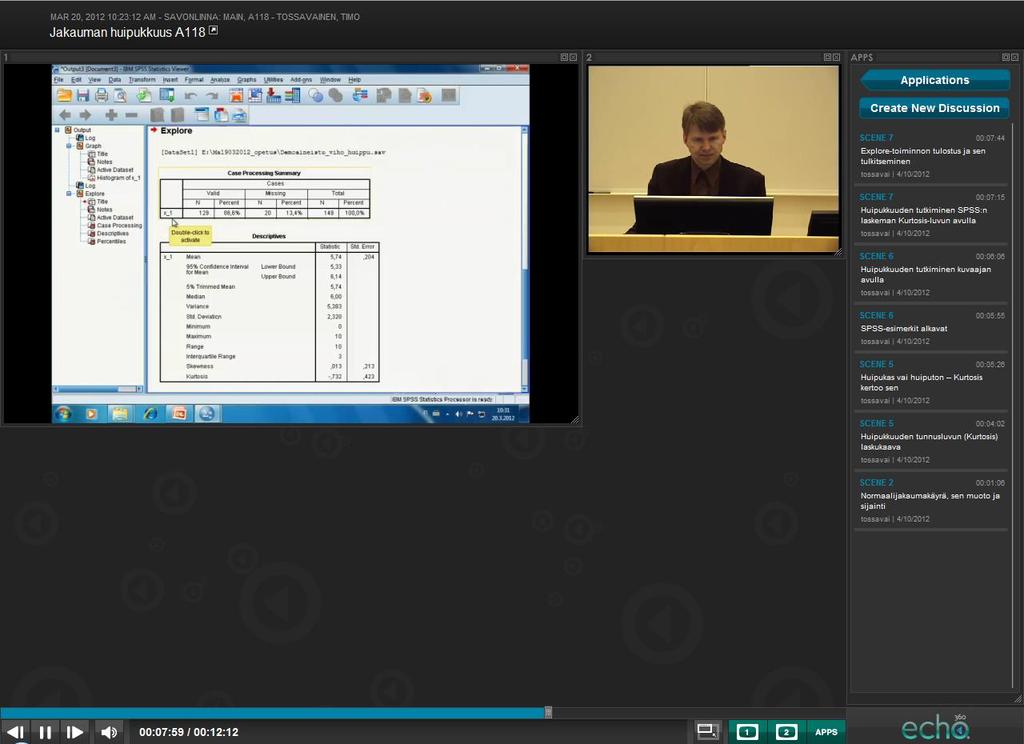The image size is (1024, 744).
Task: Click the SPSS Go to Case icon
Action: tap(255, 96)
